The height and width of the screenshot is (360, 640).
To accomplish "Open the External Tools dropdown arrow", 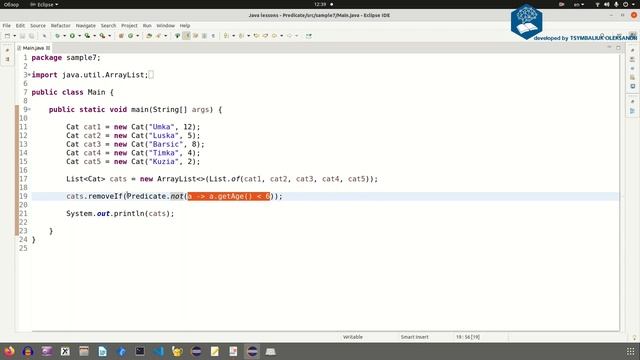I will (x=109, y=36).
